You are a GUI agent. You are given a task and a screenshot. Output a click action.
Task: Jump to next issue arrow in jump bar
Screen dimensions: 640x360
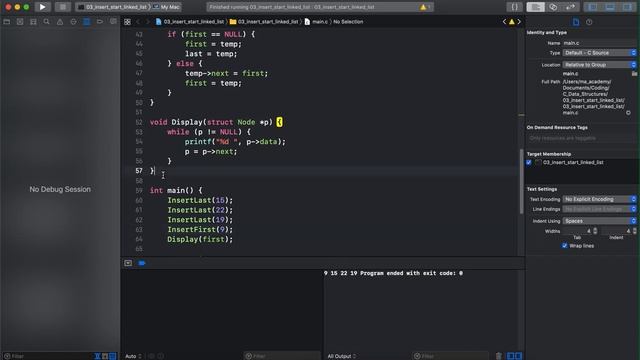coord(519,22)
